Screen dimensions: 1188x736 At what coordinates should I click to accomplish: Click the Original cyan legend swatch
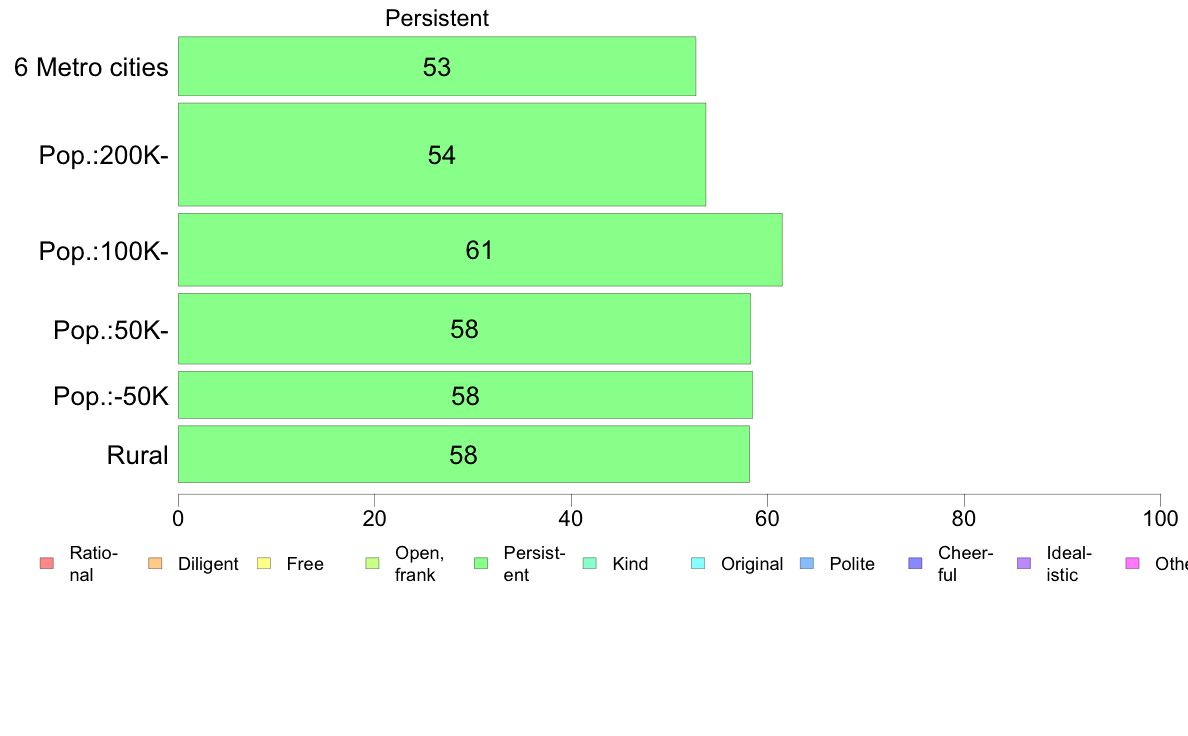tap(698, 563)
